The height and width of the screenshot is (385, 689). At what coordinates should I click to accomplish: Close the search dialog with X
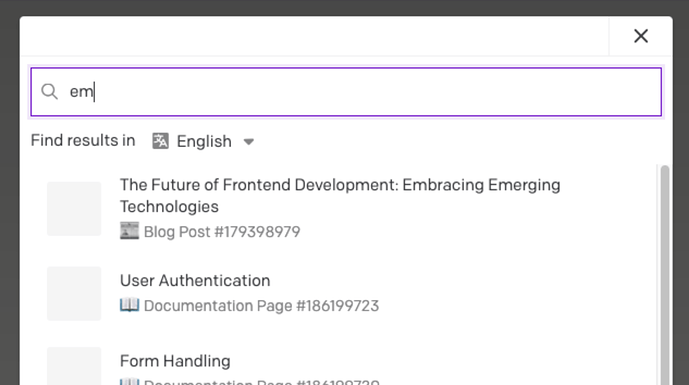pos(641,36)
